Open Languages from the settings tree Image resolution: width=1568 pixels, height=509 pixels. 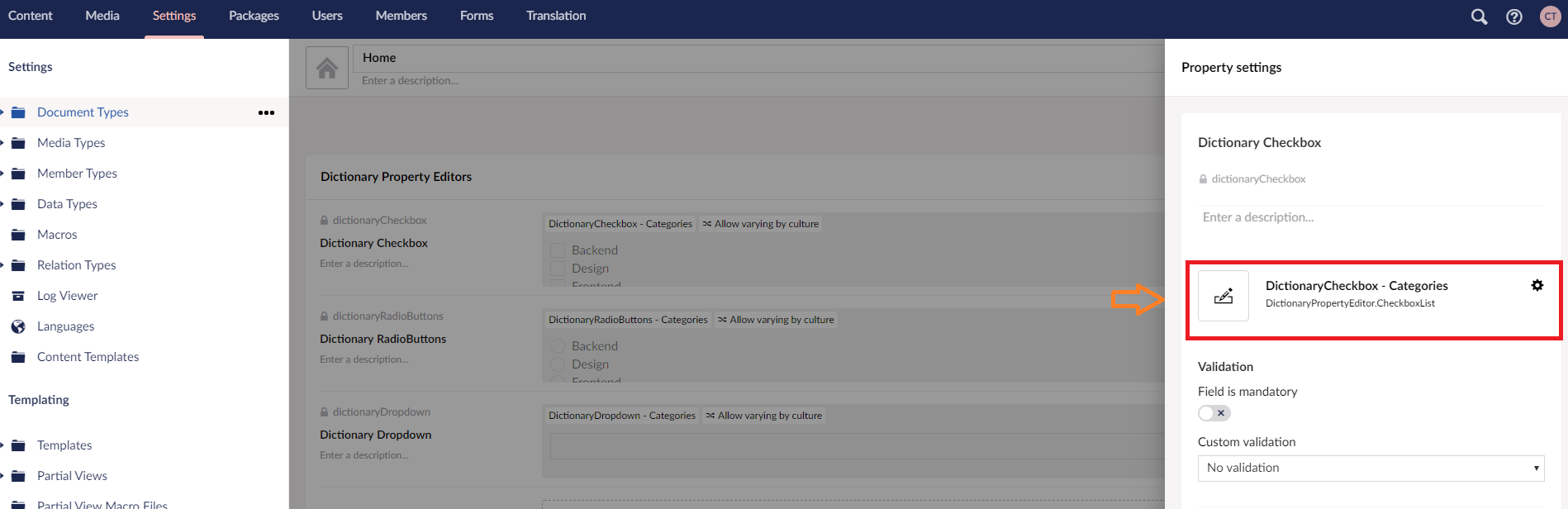click(65, 326)
